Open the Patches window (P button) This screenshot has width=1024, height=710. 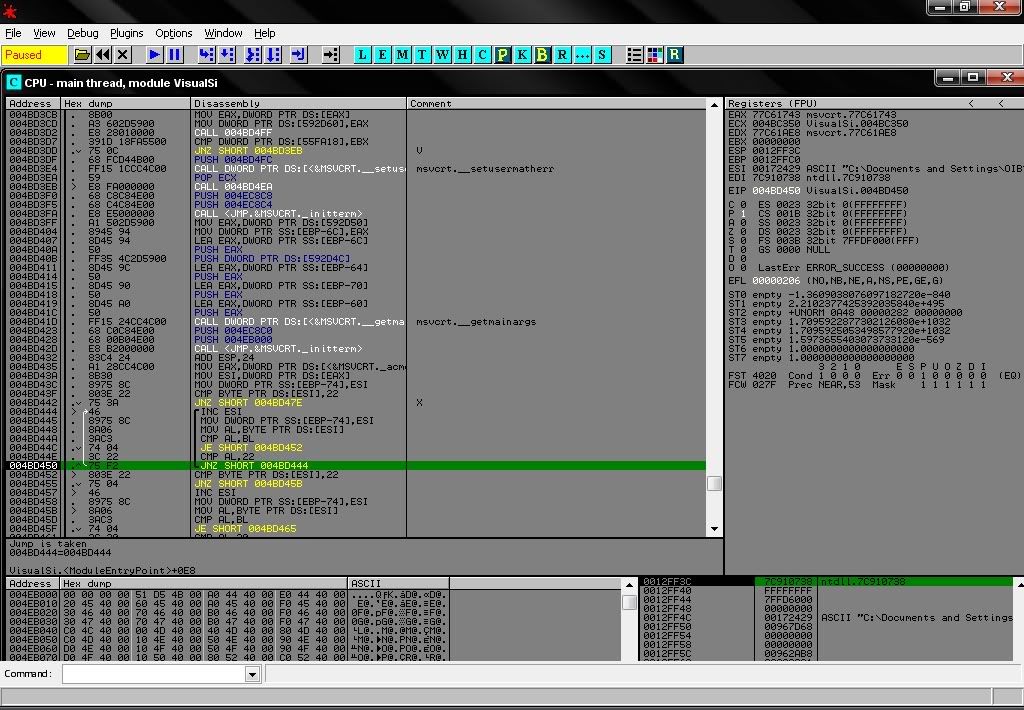(x=502, y=55)
